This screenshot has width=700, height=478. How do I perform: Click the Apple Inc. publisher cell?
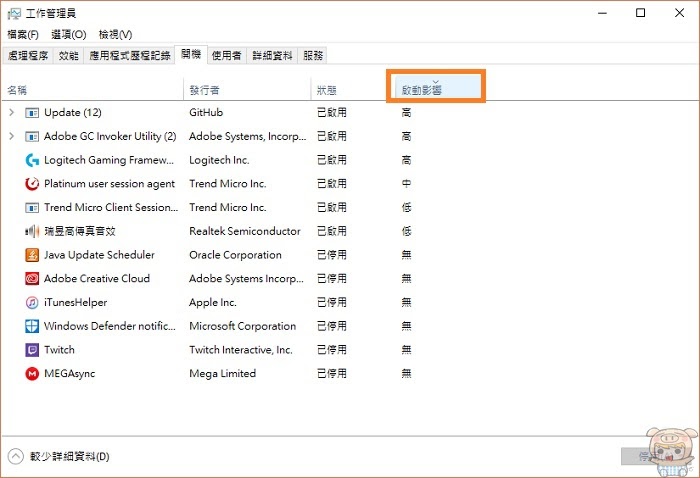[x=212, y=303]
